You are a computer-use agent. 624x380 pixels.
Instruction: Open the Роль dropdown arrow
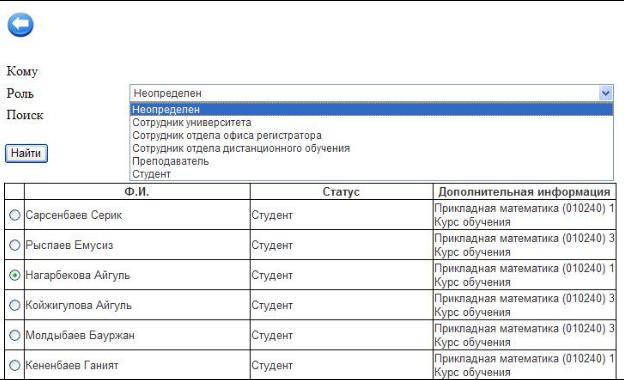605,93
